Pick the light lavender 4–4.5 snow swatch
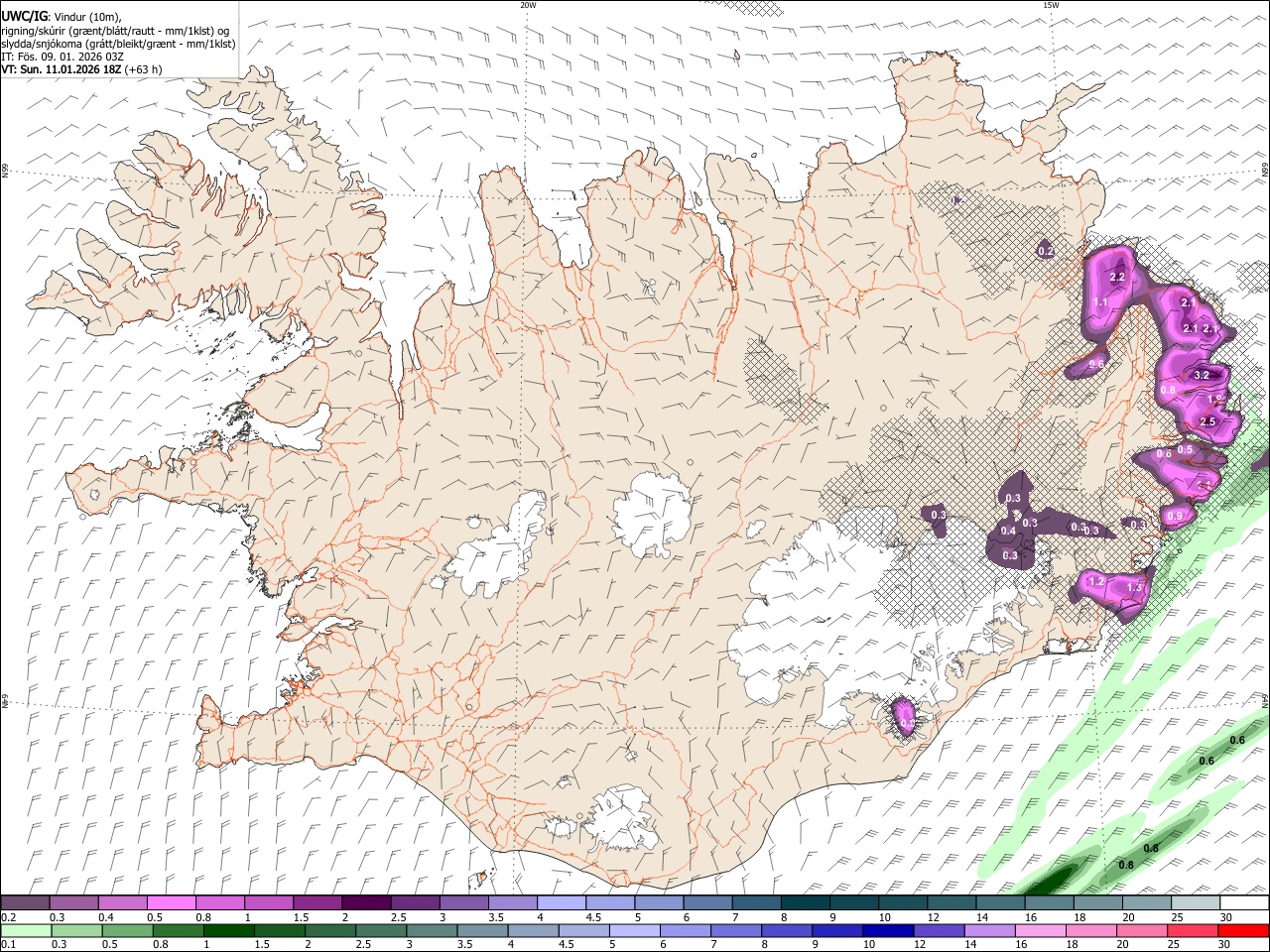This screenshot has height=952, width=1270. click(x=562, y=903)
